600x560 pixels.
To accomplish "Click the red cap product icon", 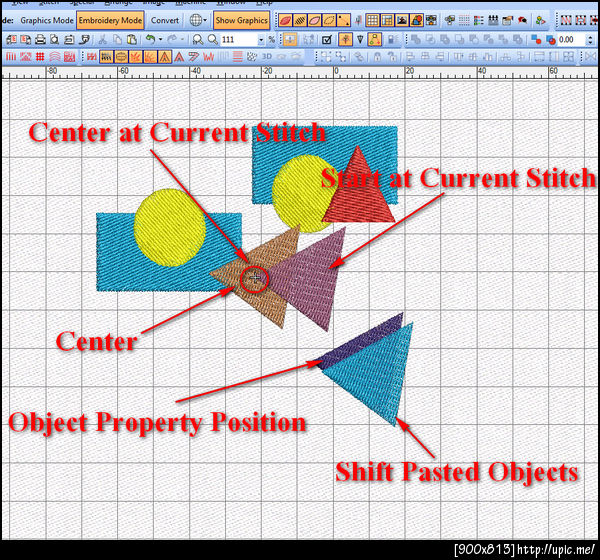I will (x=522, y=20).
